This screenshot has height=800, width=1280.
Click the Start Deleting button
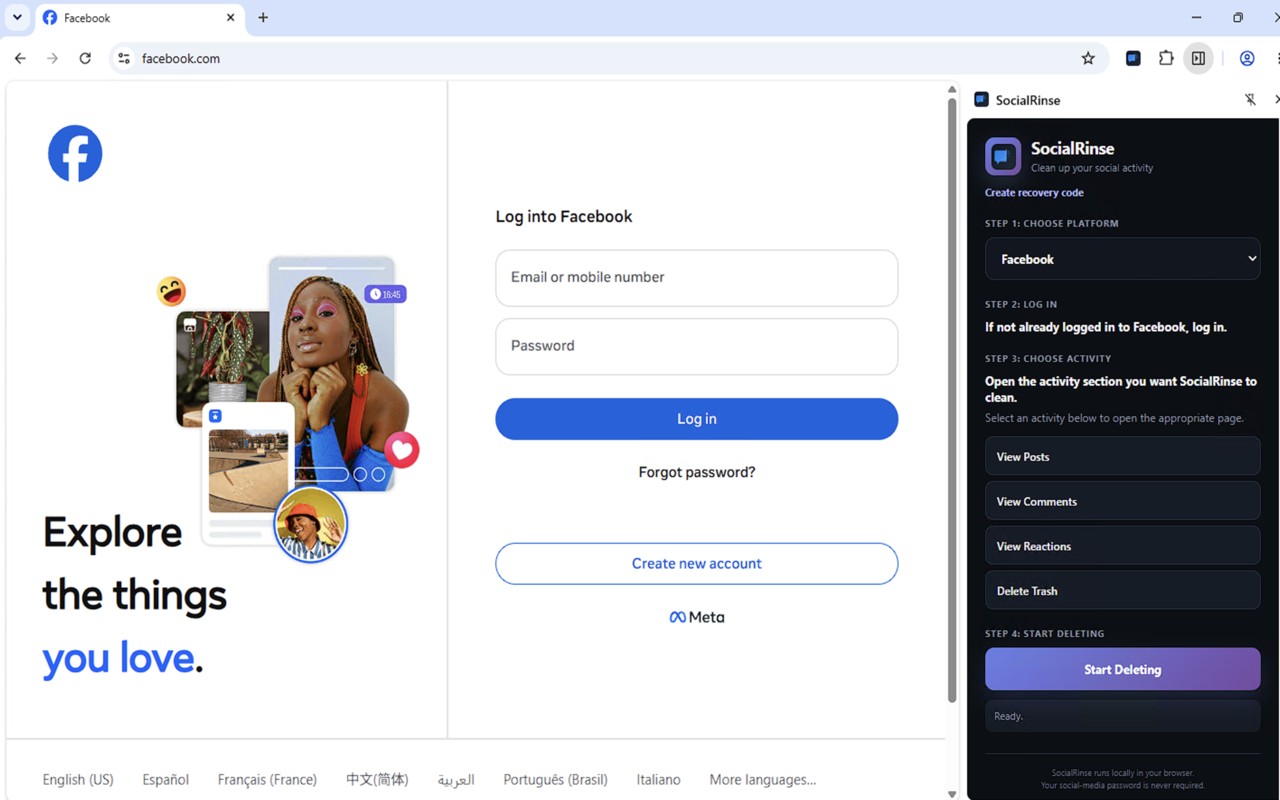coord(1122,669)
